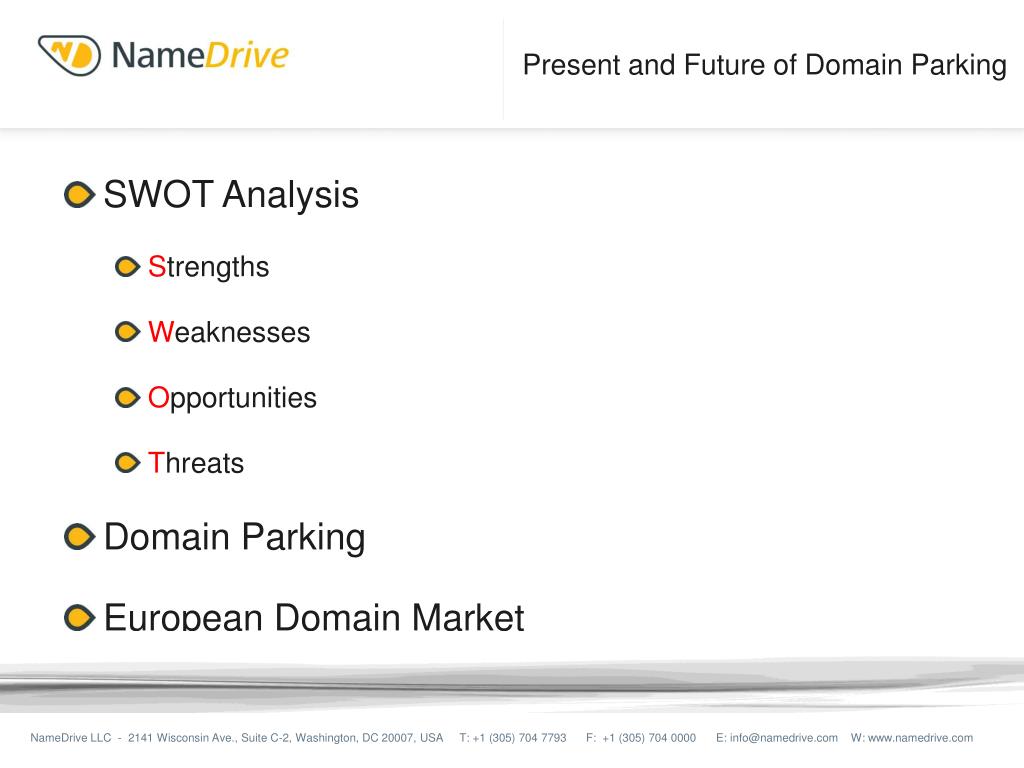This screenshot has height=768, width=1024.
Task: Click the 'NameDrive LLC' footer text
Action: pos(71,737)
